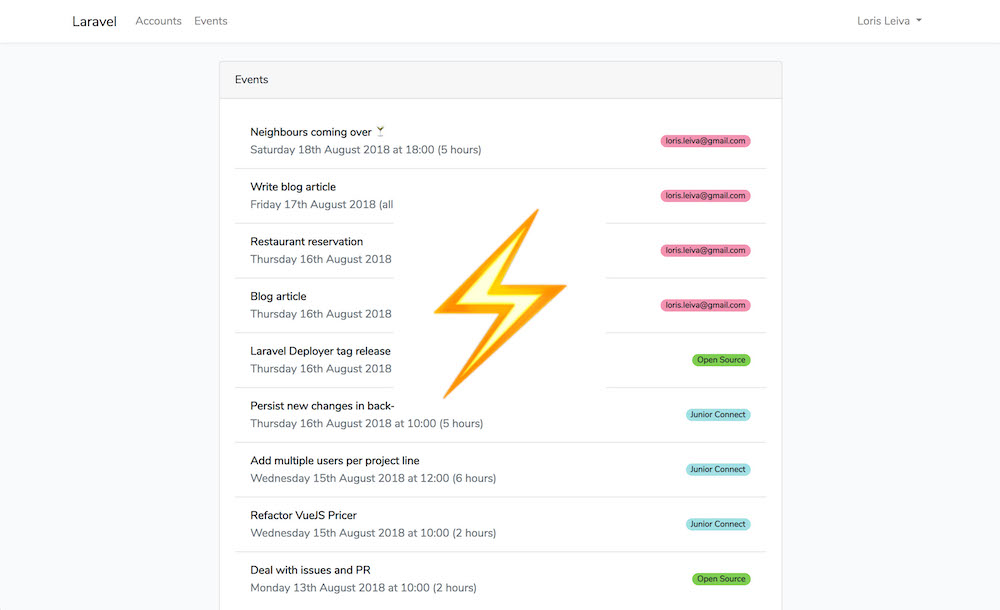Expand the Loris Leiva user dropdown
This screenshot has height=610, width=1000.
pyautogui.click(x=889, y=21)
